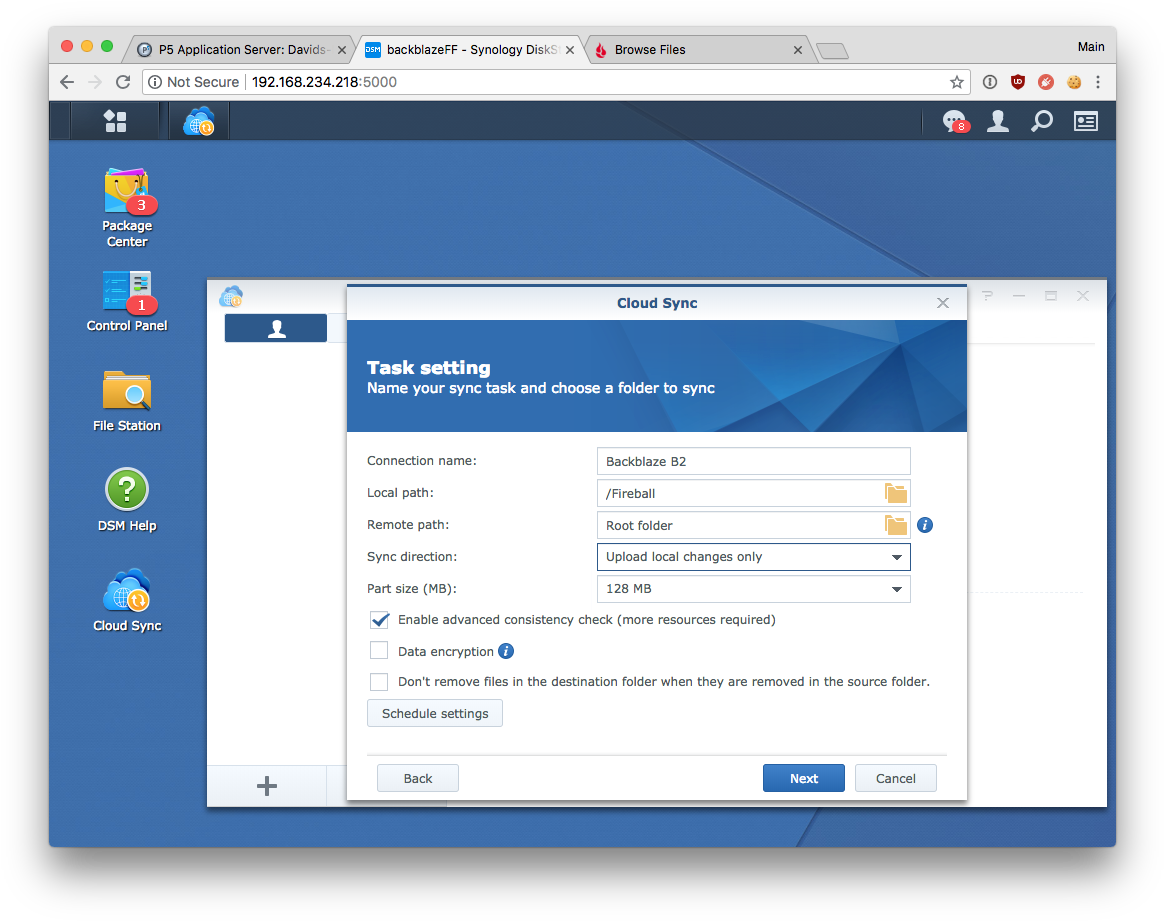Bookmark page with star icon

pyautogui.click(x=956, y=82)
